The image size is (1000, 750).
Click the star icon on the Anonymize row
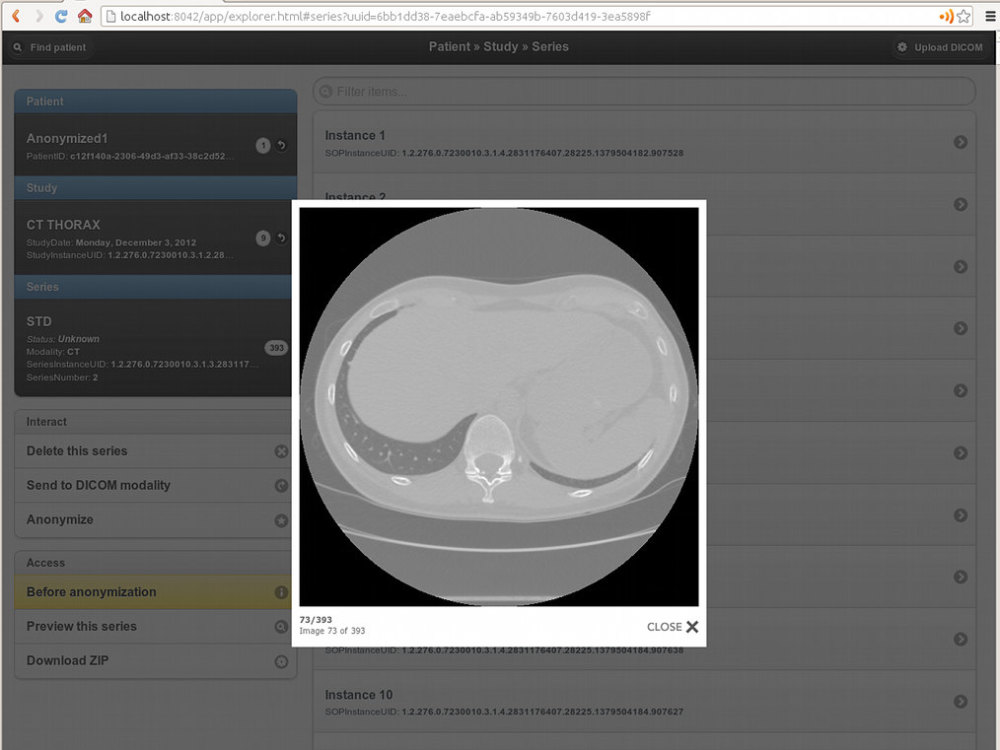pos(281,520)
